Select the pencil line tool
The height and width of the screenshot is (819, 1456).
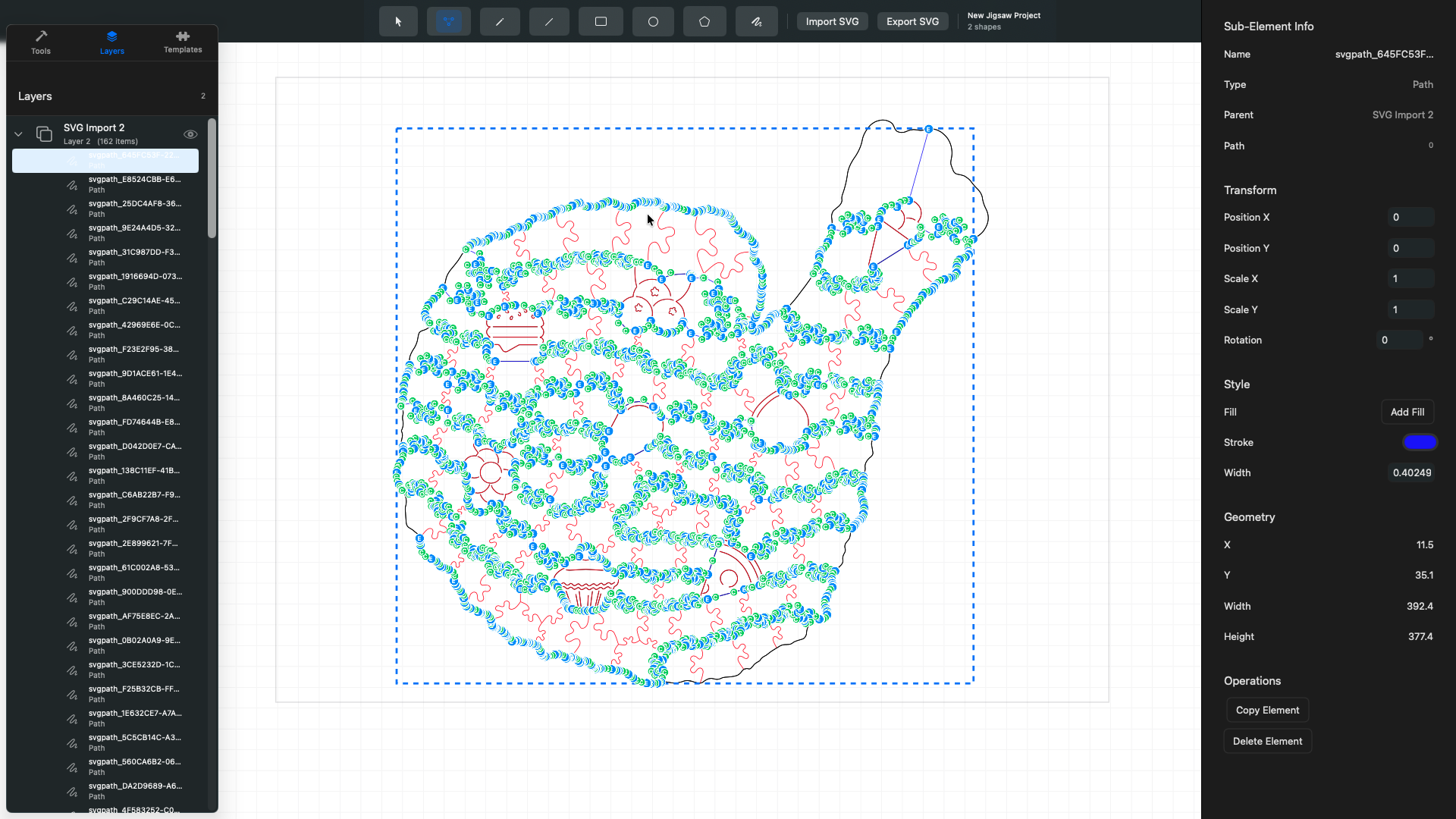tap(499, 21)
